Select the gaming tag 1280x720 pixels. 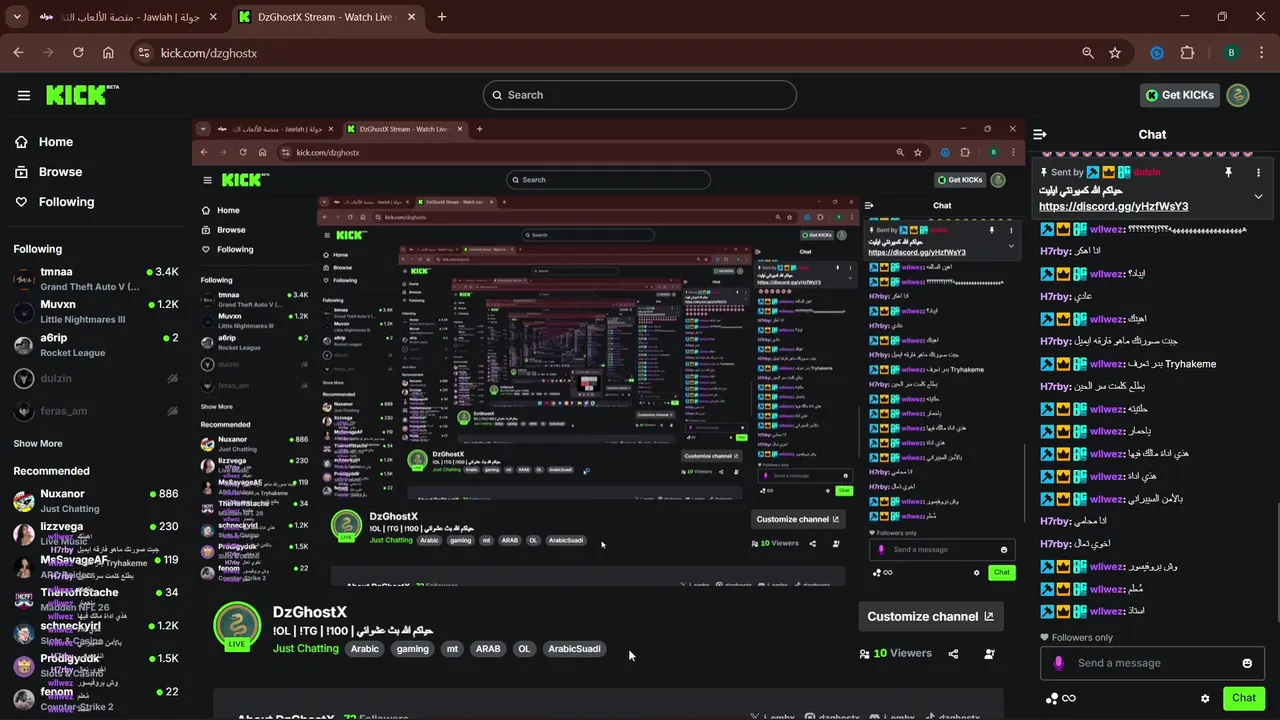[x=412, y=649]
